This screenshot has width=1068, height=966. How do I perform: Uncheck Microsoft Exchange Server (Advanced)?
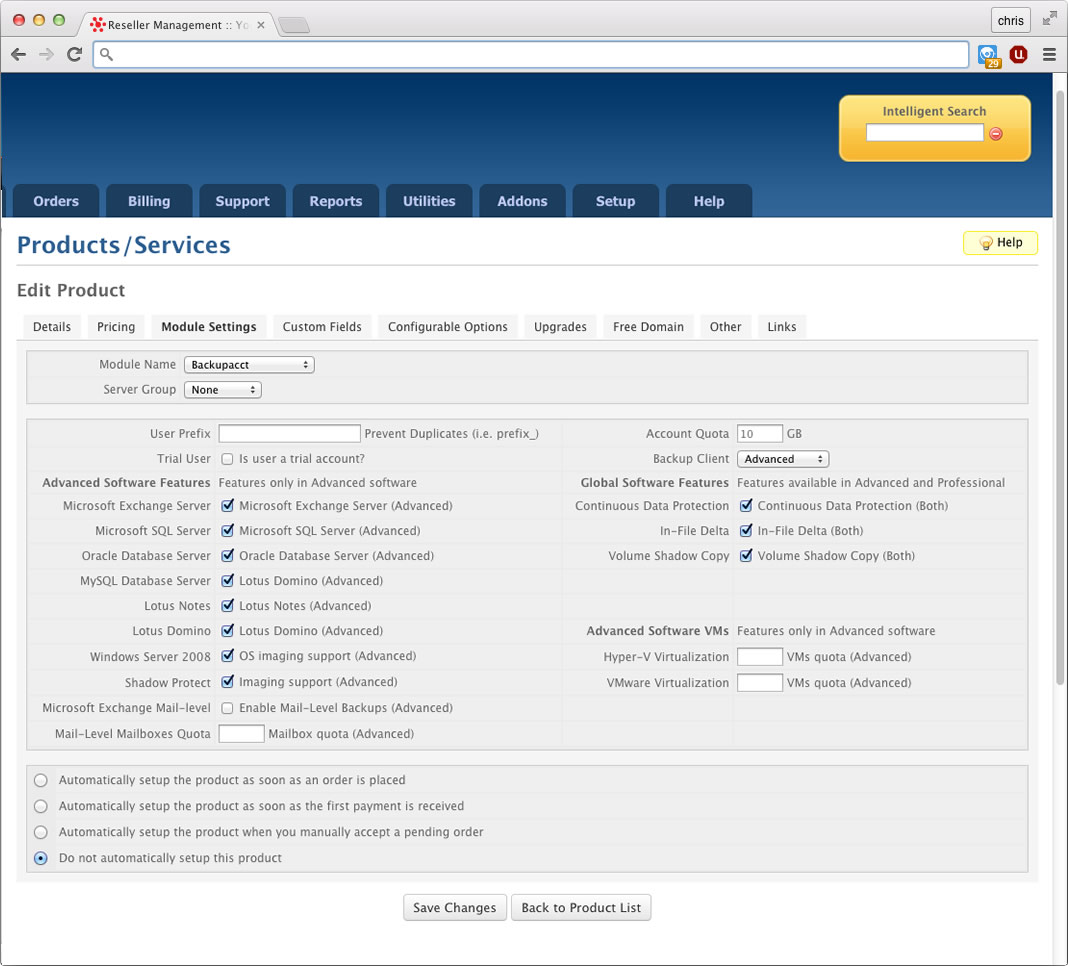(227, 505)
